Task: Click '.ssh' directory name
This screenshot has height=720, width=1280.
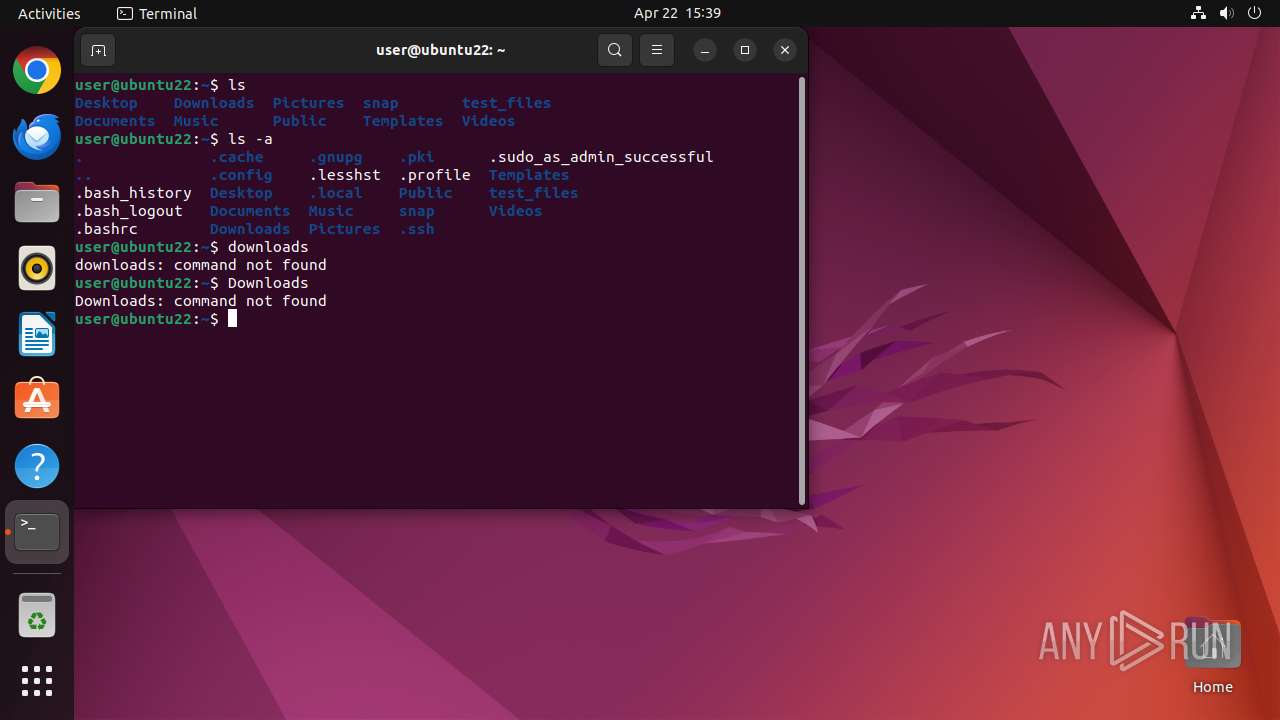Action: pos(417,229)
